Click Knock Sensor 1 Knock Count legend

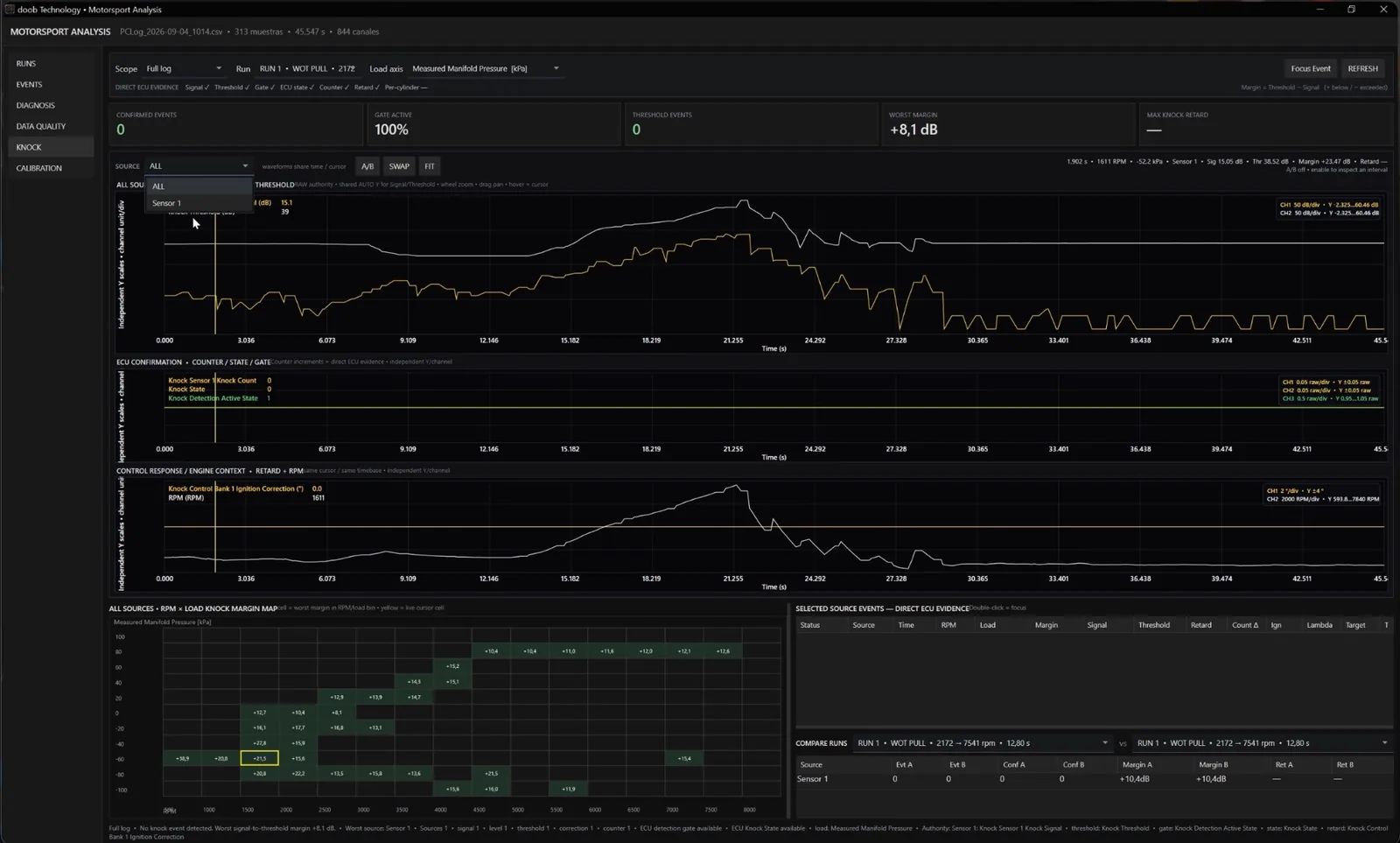[x=213, y=381]
